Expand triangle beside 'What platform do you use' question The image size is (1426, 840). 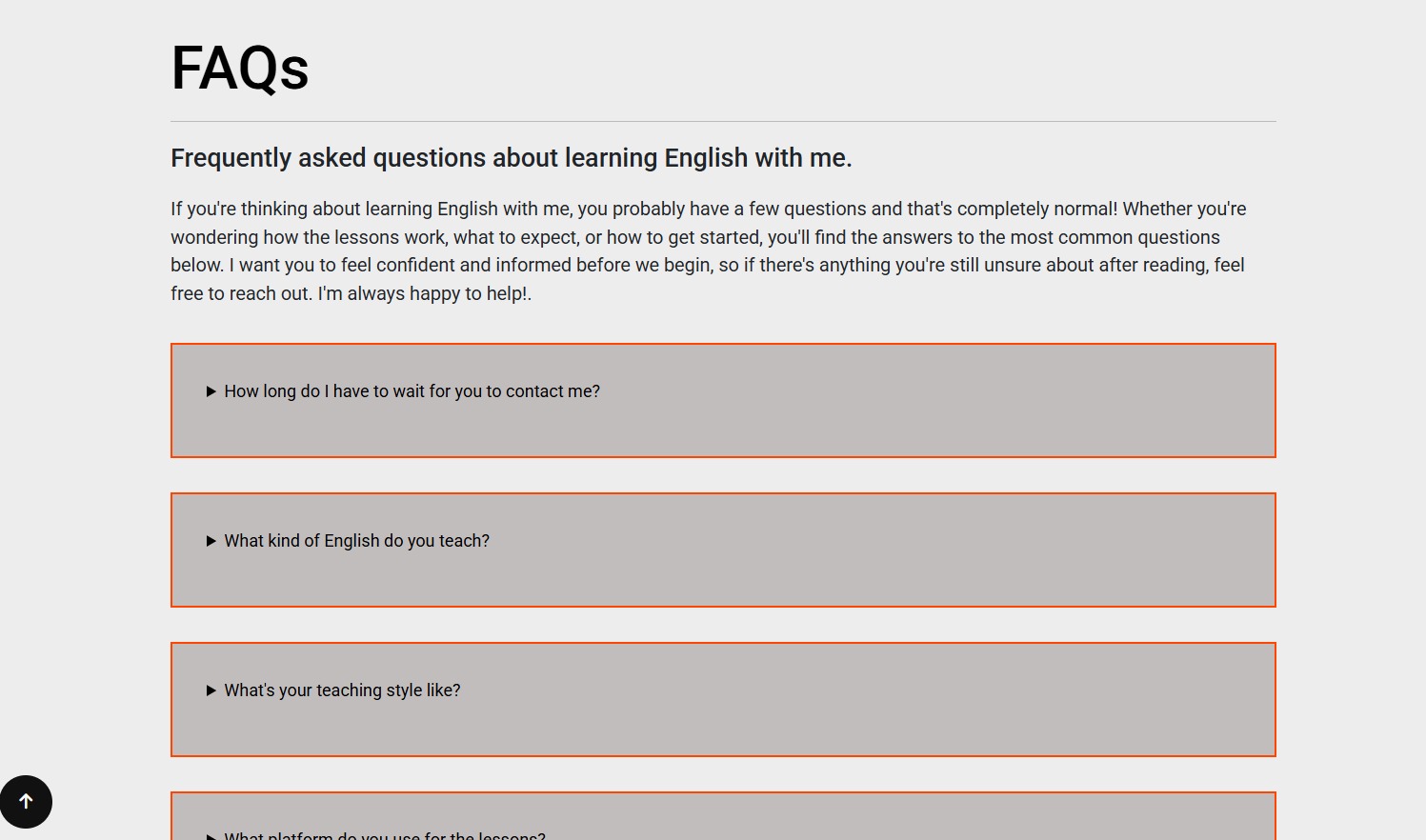pyautogui.click(x=211, y=836)
